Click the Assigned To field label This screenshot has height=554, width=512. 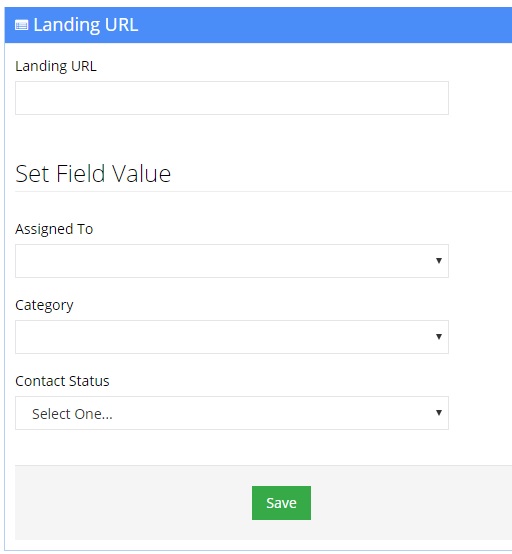(54, 229)
